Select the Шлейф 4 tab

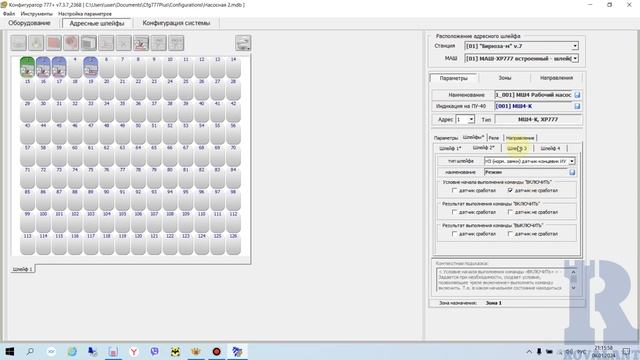coord(550,148)
